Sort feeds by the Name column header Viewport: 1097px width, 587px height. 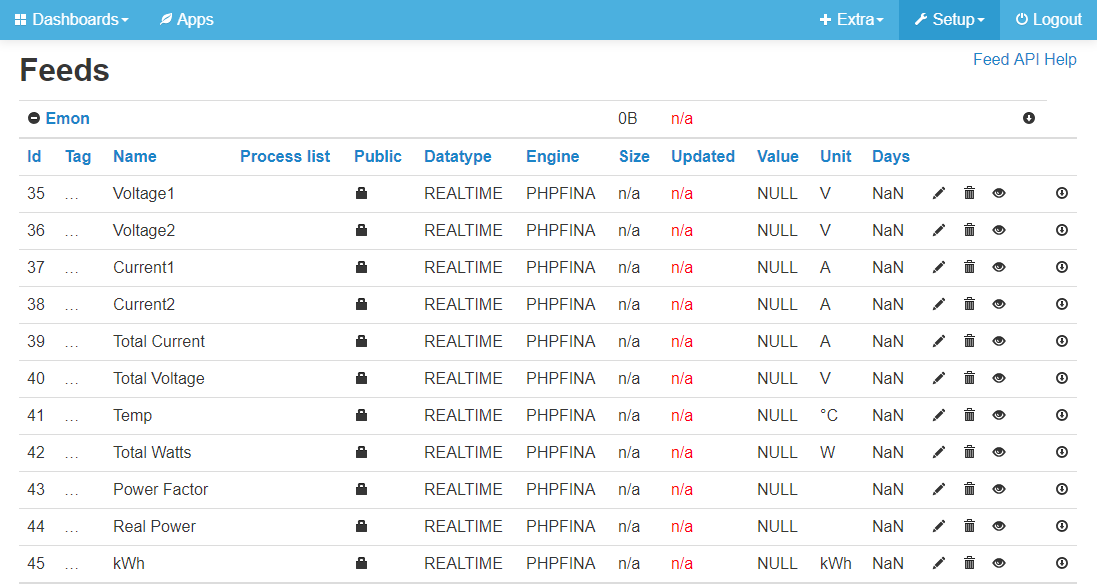click(x=134, y=156)
